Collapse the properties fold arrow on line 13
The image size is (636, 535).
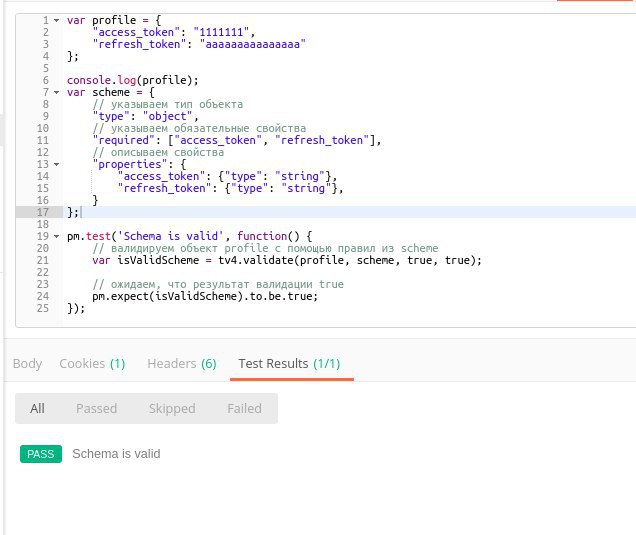56,164
